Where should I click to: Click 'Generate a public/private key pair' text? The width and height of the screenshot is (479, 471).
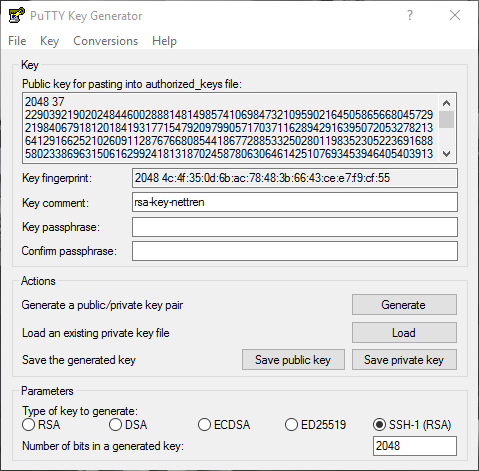(x=102, y=305)
